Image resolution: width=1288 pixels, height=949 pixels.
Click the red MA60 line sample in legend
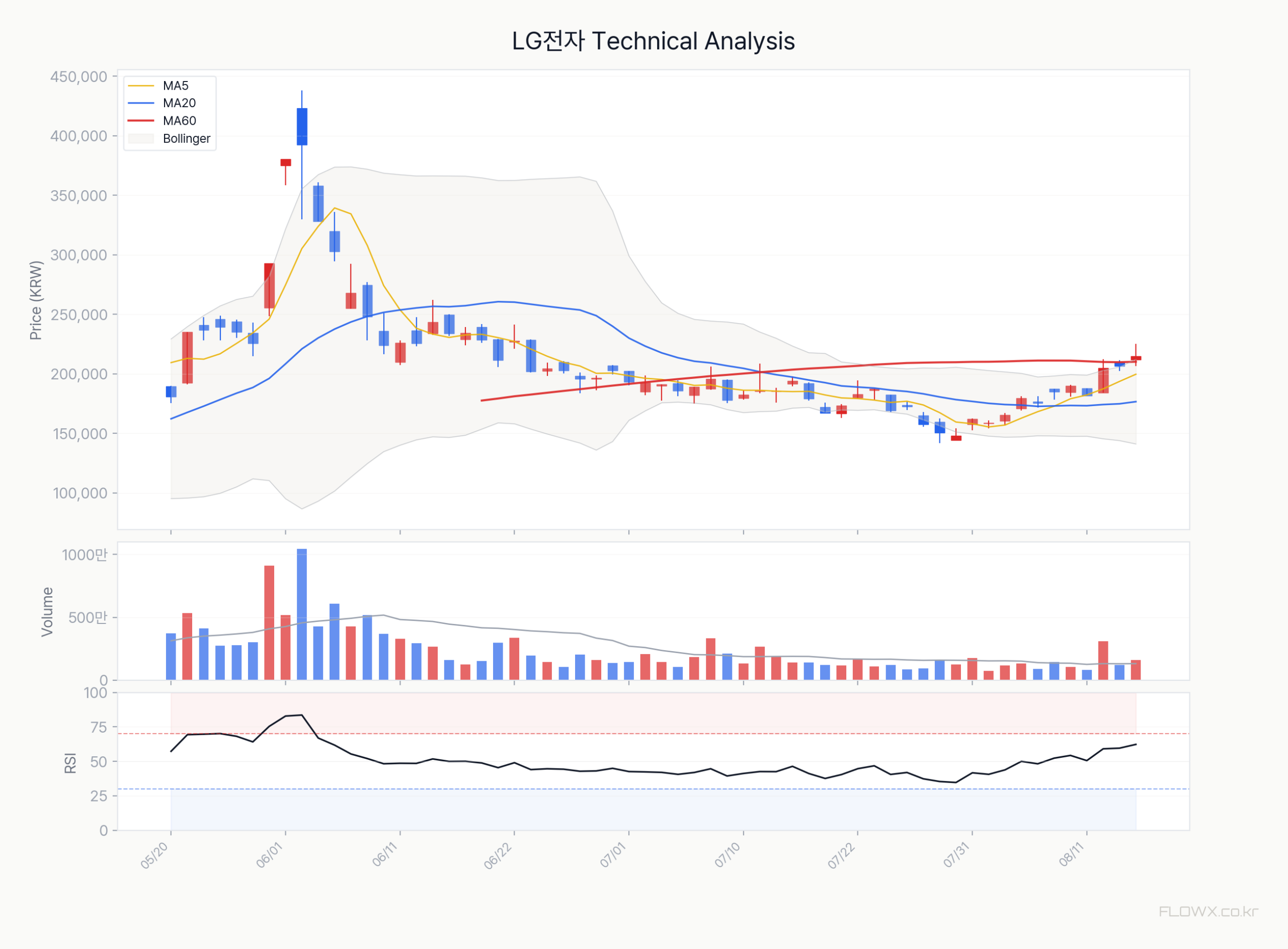[141, 121]
